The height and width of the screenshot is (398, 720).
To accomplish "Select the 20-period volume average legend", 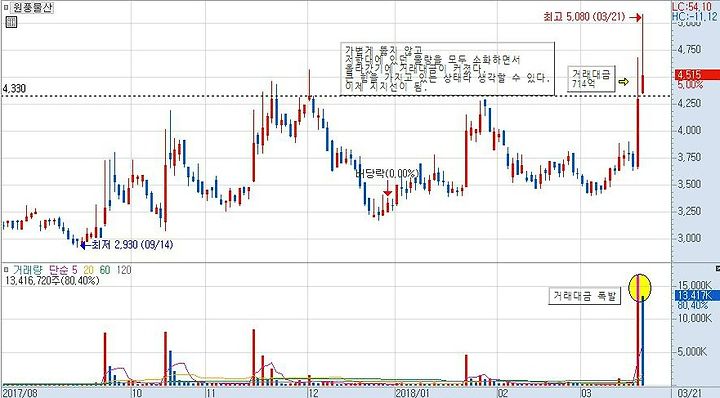I will [x=88, y=270].
